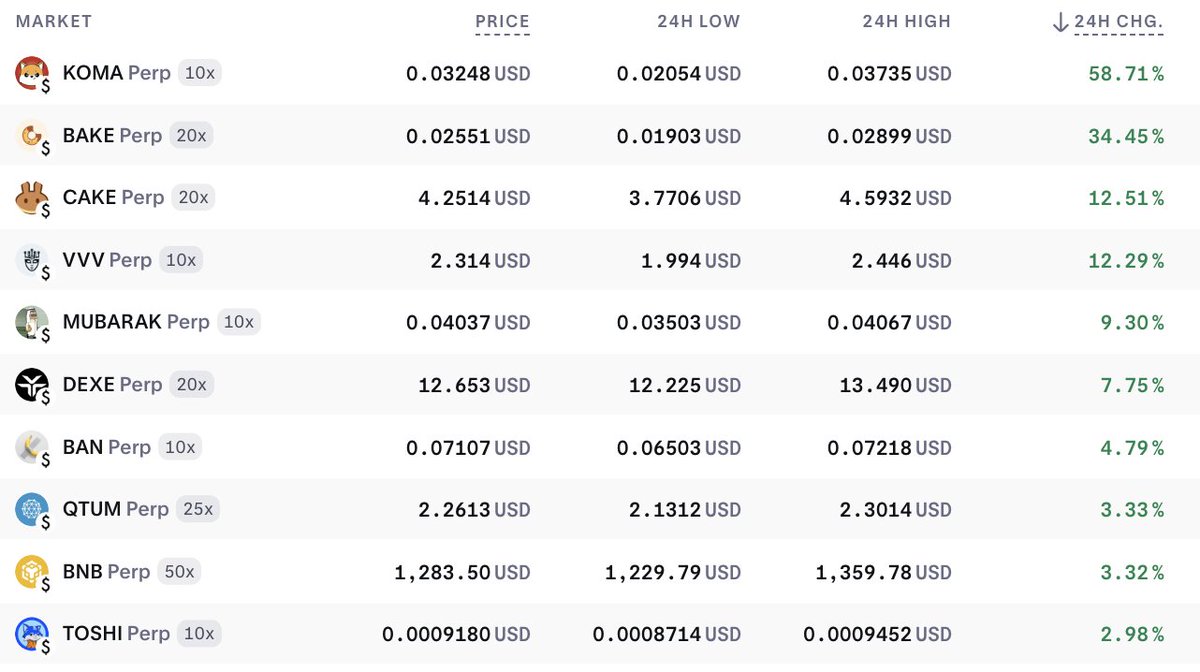Click the KOMA token icon

pyautogui.click(x=31, y=73)
